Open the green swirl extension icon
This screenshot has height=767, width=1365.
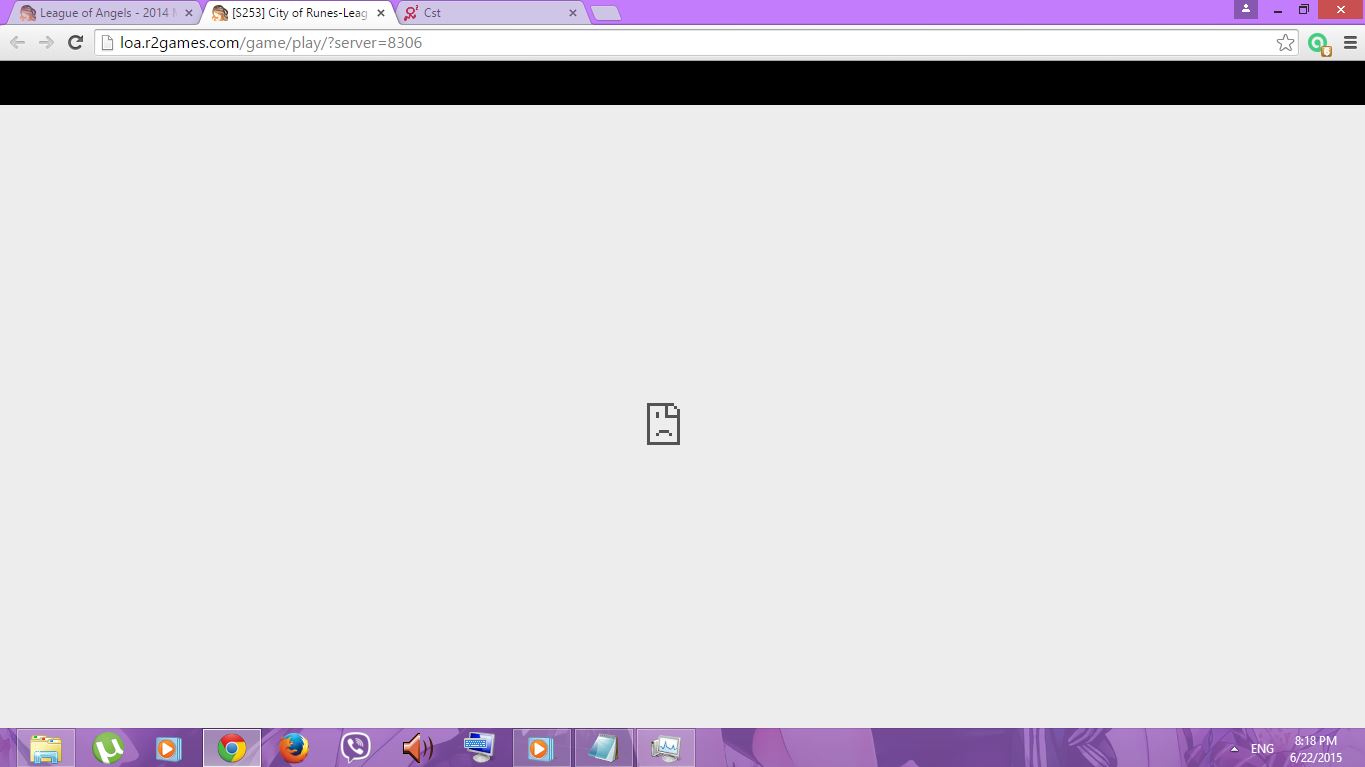coord(1318,43)
